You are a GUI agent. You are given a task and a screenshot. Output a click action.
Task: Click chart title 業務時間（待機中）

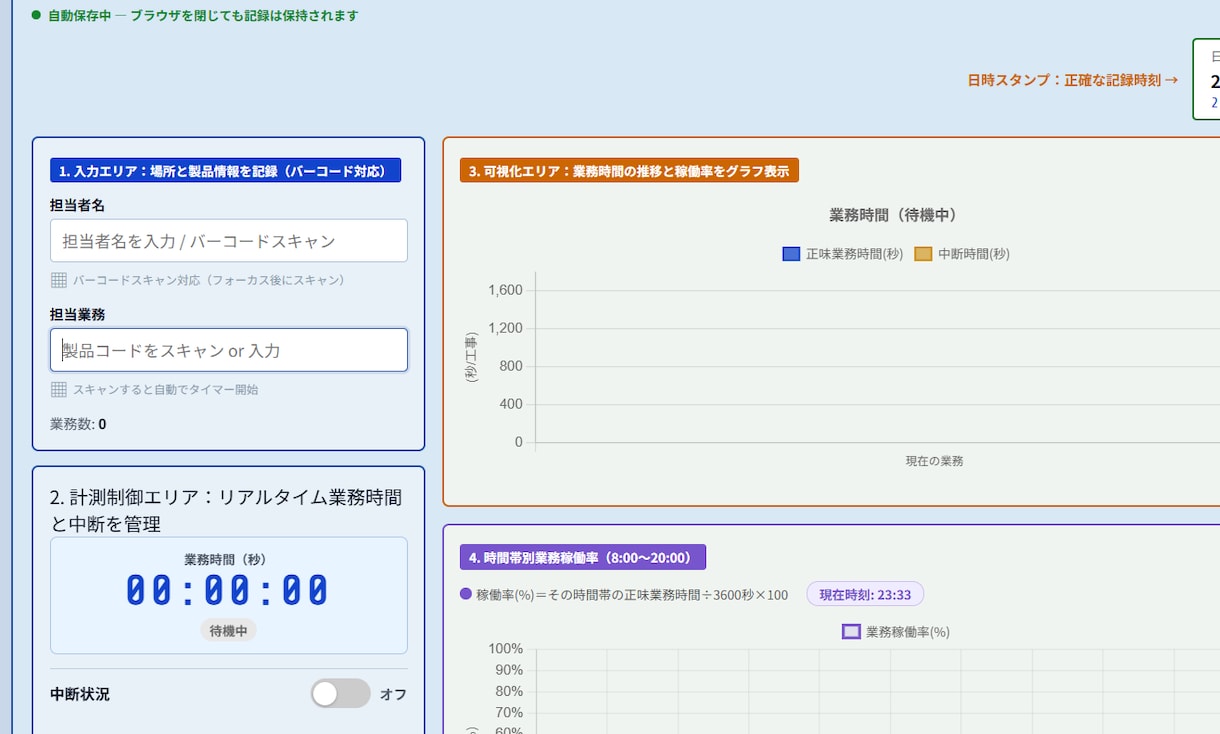point(894,215)
